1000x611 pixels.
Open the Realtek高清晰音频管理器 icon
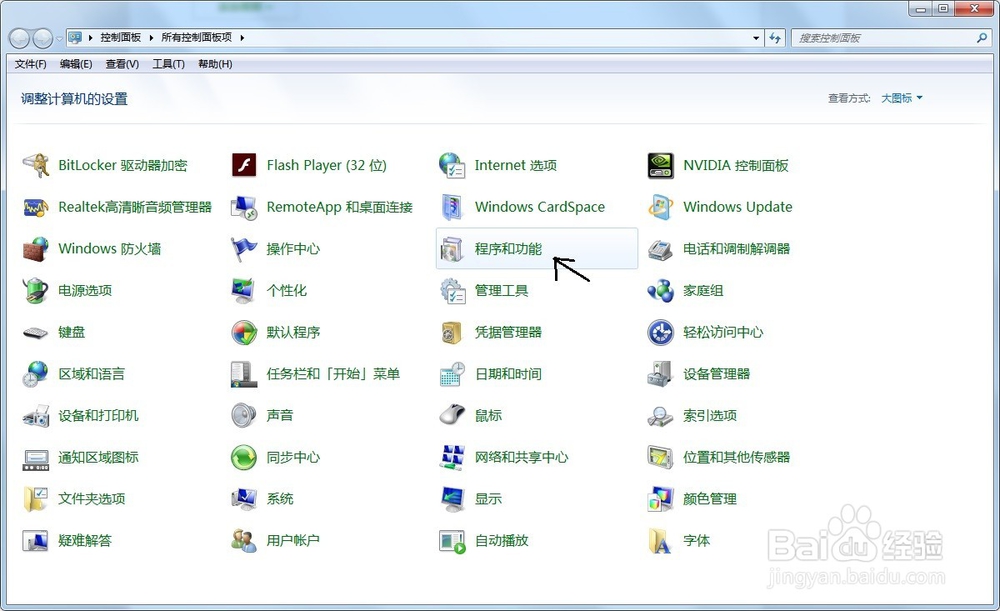tap(36, 207)
